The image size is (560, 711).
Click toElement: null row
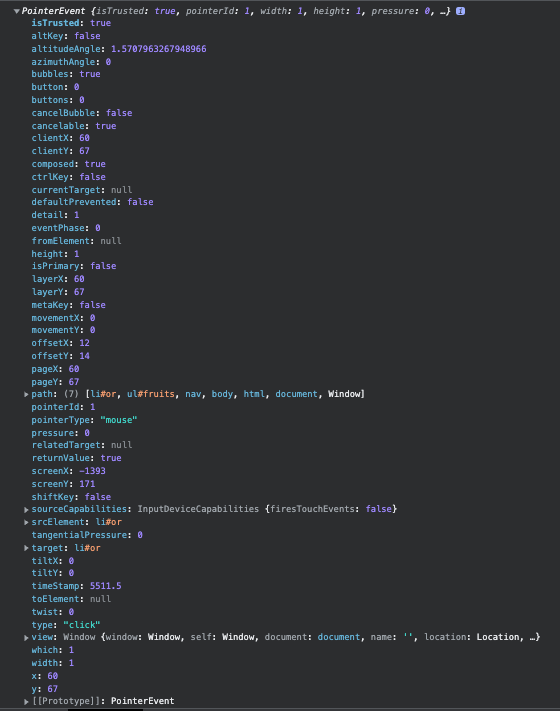coord(71,599)
